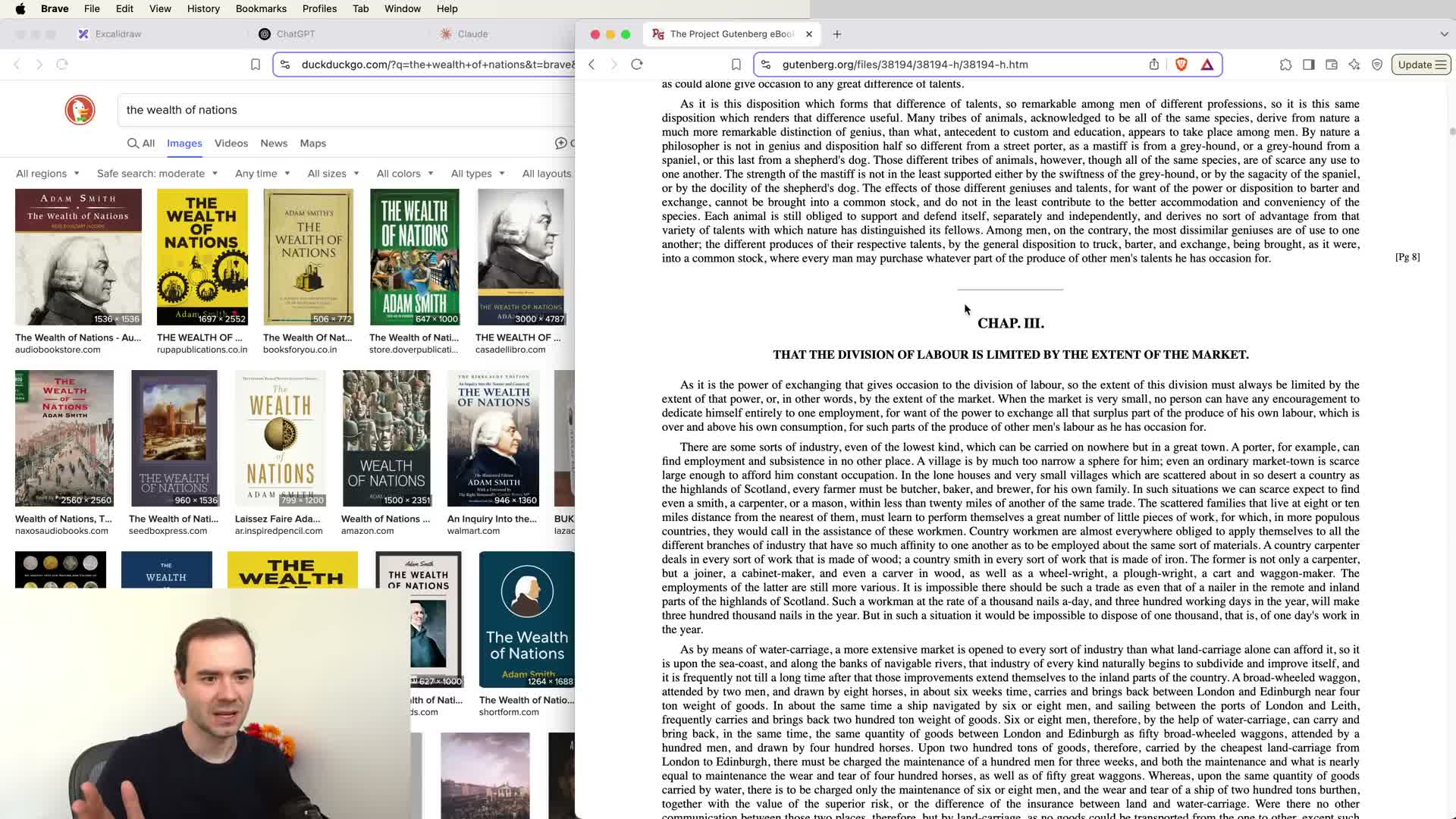Bookmark the Gutenberg page

point(736,64)
